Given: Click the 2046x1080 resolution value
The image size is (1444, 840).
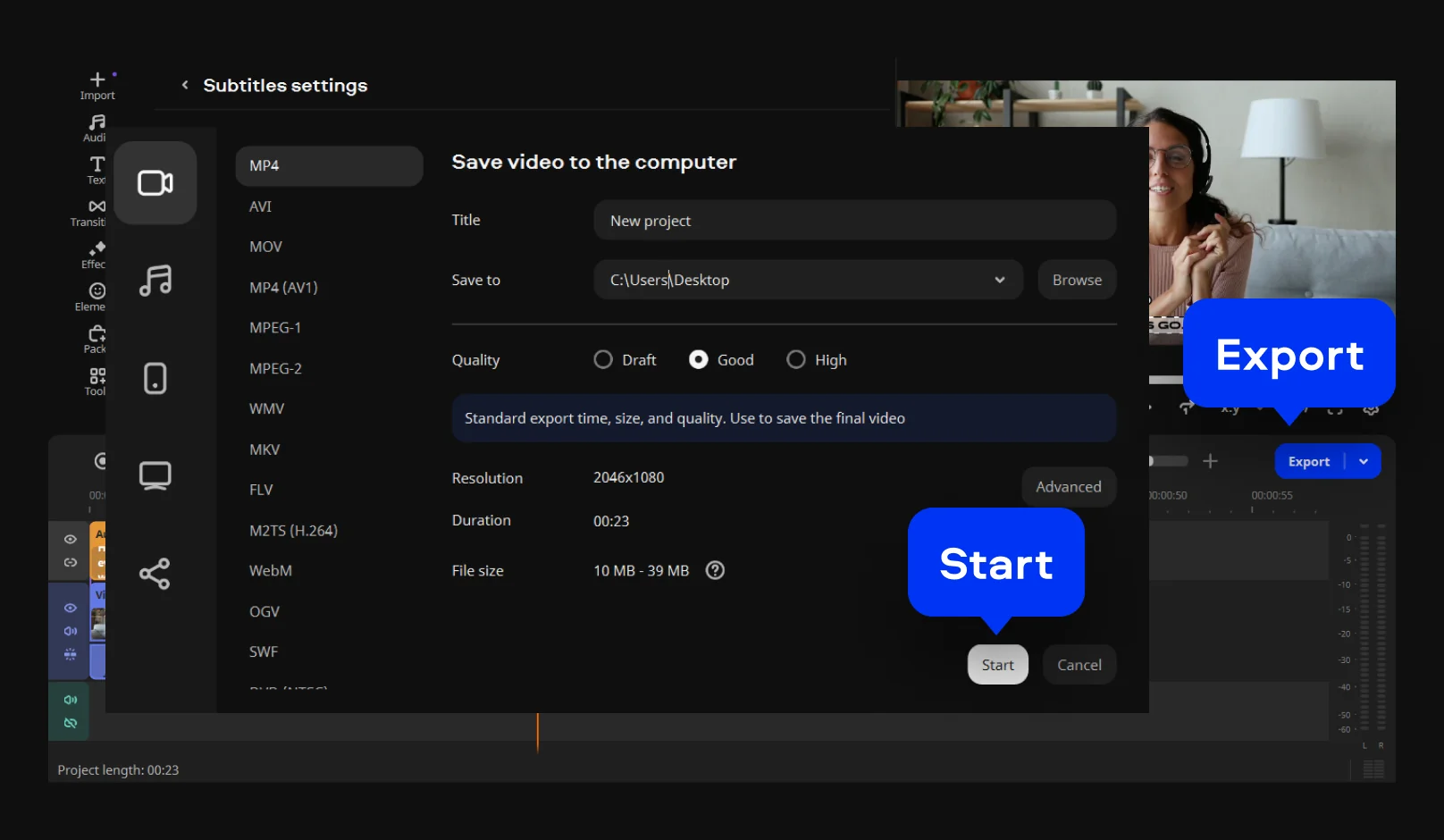Looking at the screenshot, I should (x=629, y=478).
